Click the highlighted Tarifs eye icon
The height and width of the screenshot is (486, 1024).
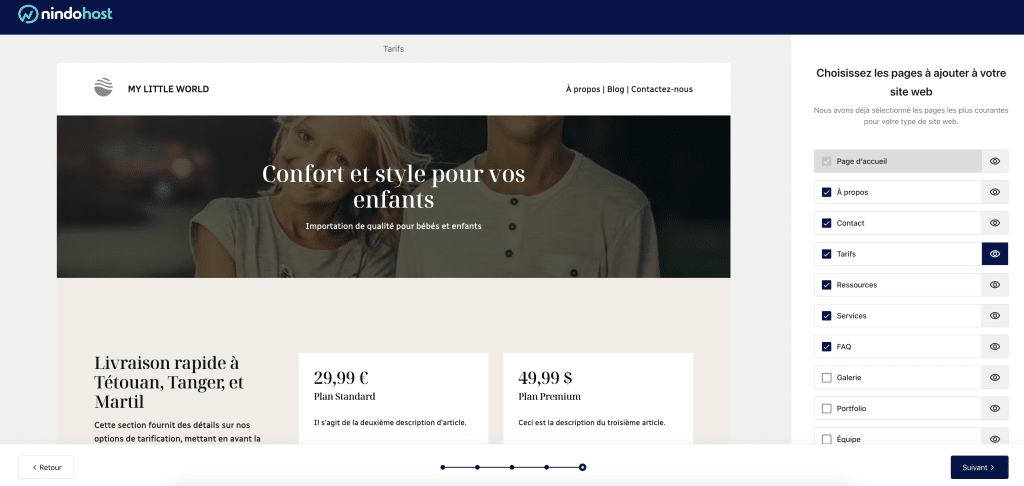pyautogui.click(x=994, y=254)
